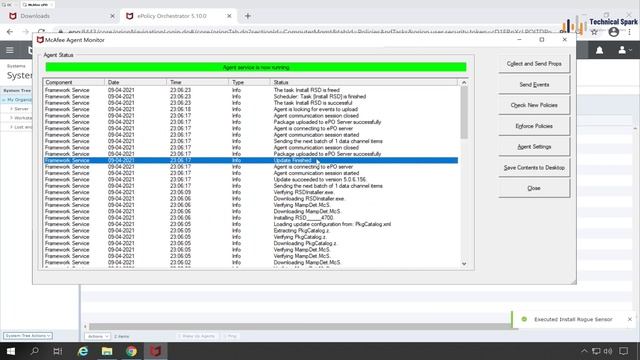Open the ePO user account dropdown

tap(624, 50)
